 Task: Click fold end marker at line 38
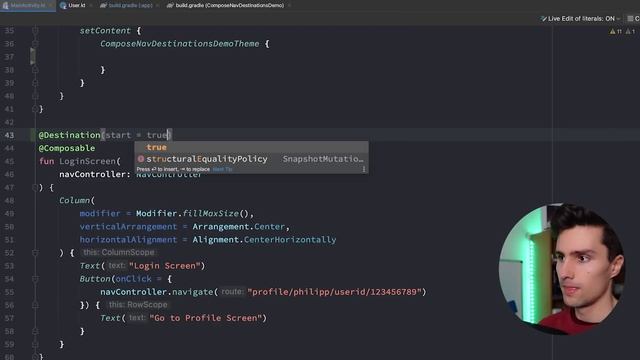[x=35, y=70]
